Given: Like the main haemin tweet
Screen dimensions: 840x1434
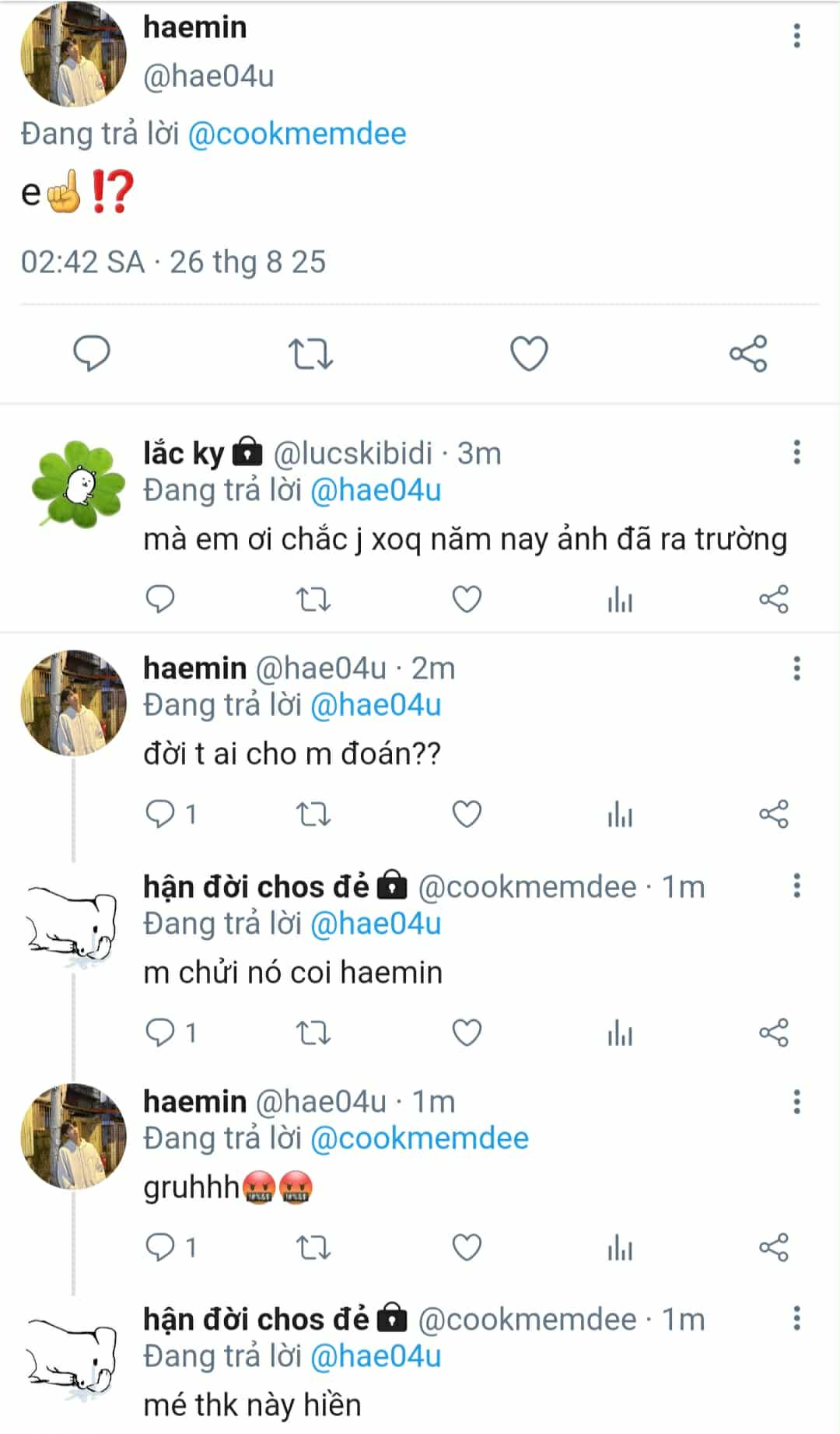Looking at the screenshot, I should coord(529,354).
